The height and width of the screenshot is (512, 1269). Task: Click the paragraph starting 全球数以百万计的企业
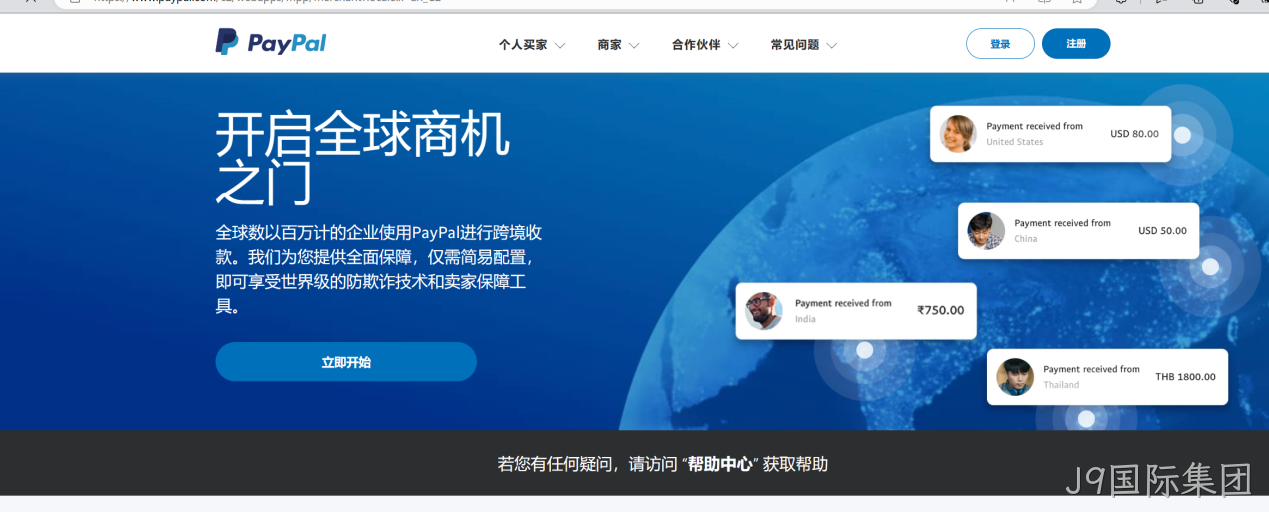coord(379,269)
